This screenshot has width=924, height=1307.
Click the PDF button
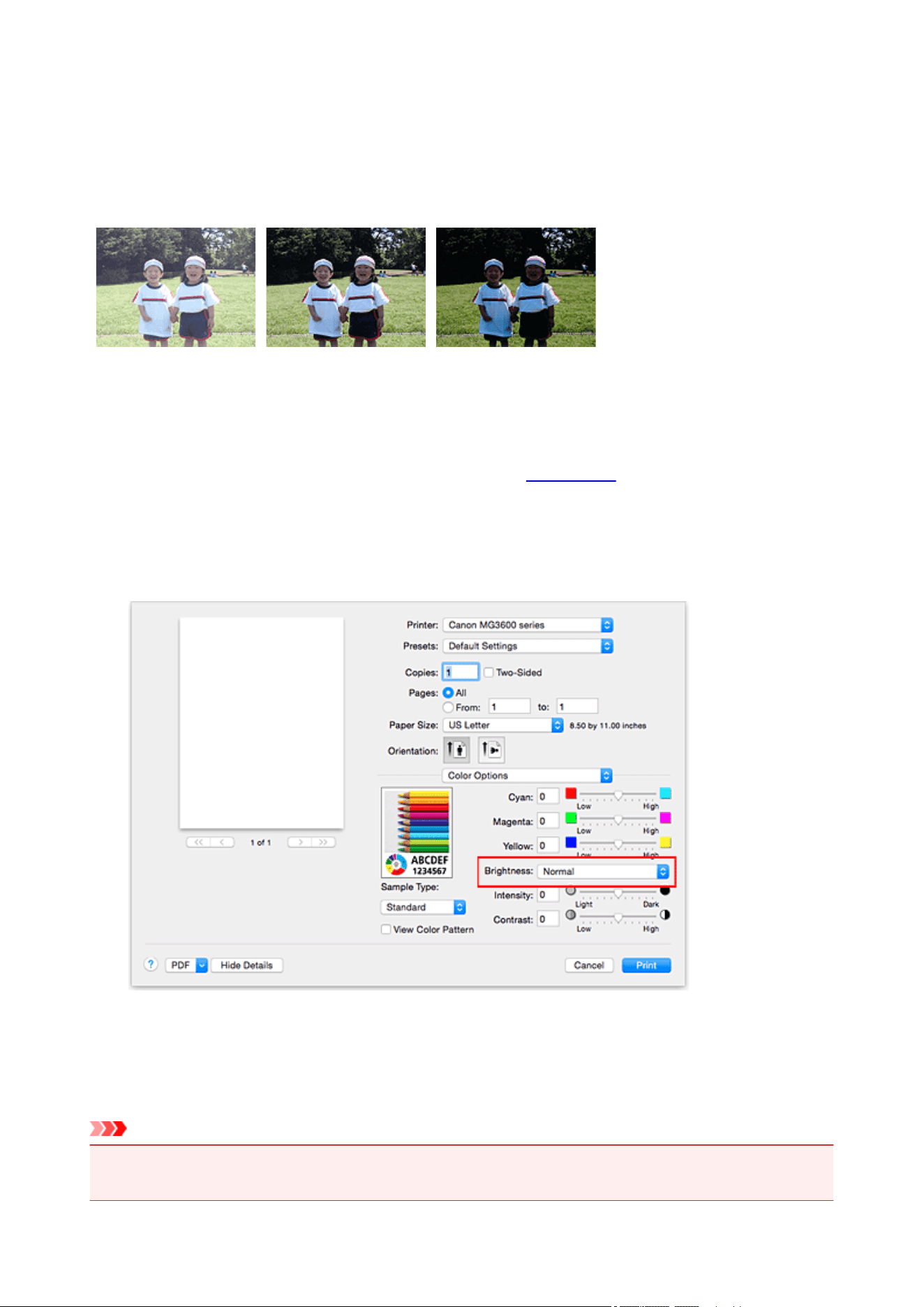181,965
